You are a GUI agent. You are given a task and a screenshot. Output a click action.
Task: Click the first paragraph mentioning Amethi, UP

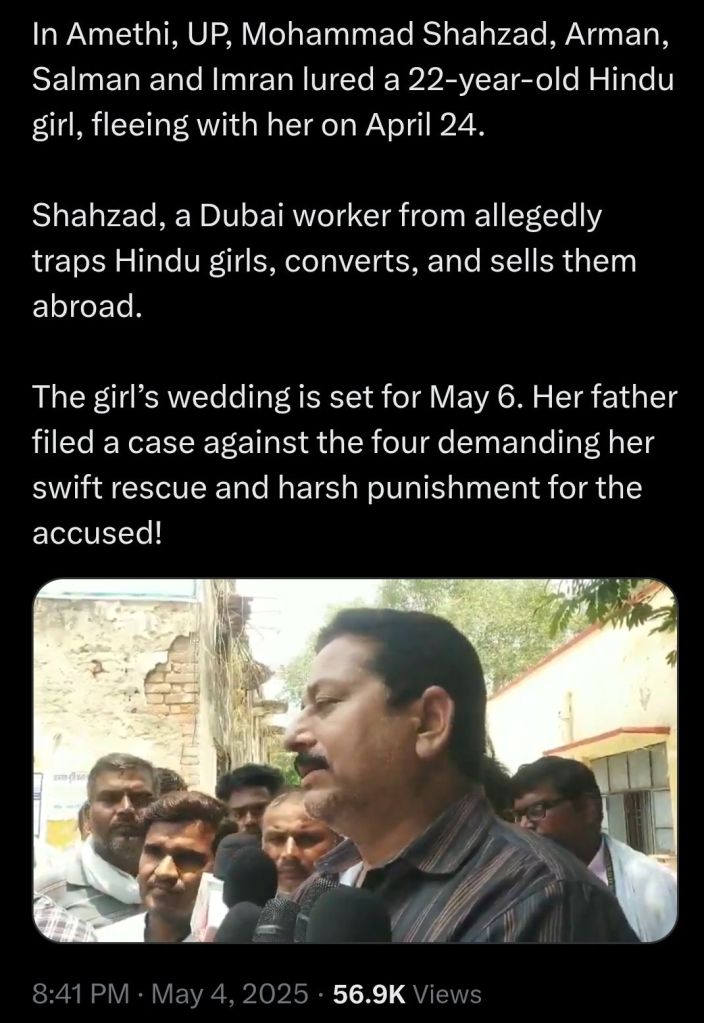pyautogui.click(x=353, y=78)
